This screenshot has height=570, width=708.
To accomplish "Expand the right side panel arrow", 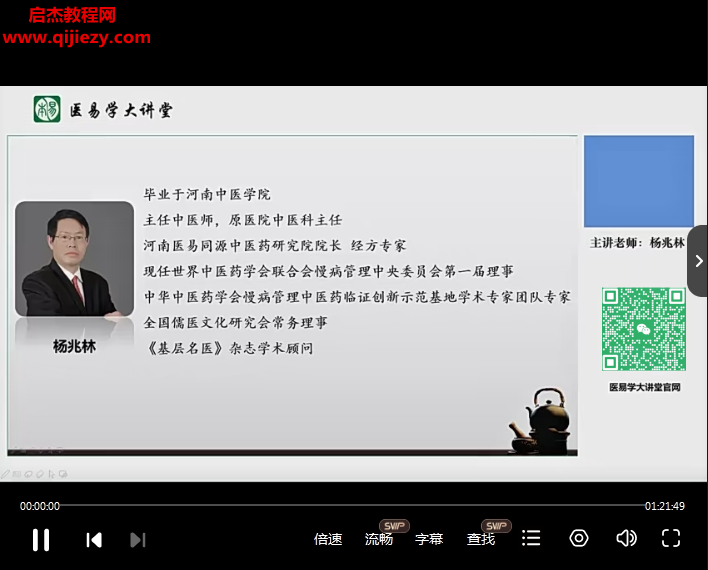I will [x=698, y=261].
